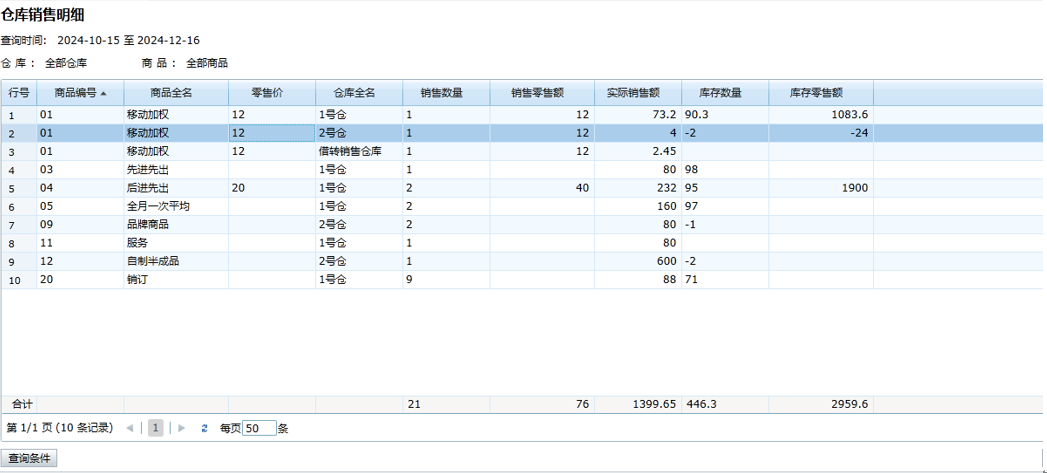Select page number 1 button
This screenshot has width=1047, height=473.
coord(155,428)
